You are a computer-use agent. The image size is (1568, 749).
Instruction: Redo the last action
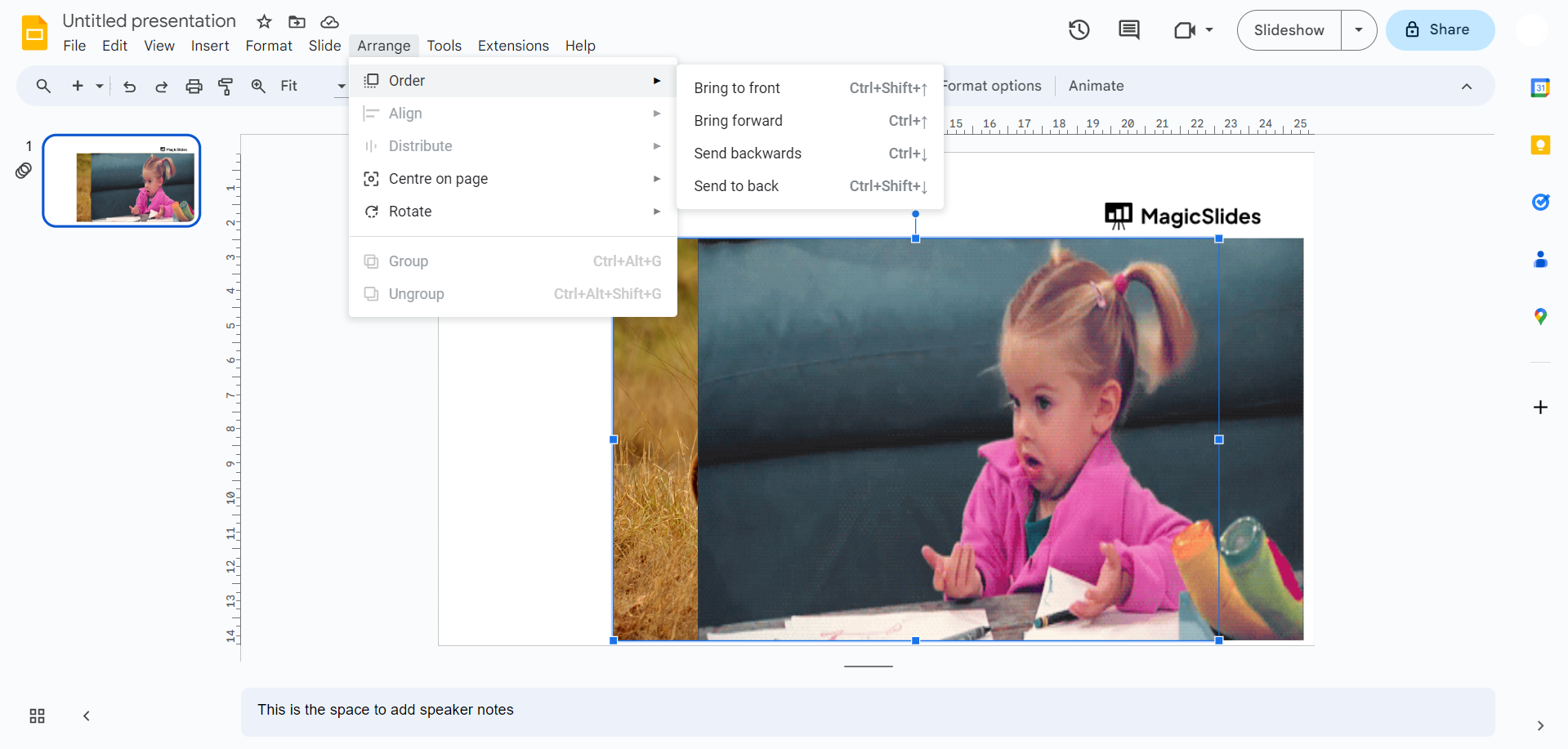162,86
